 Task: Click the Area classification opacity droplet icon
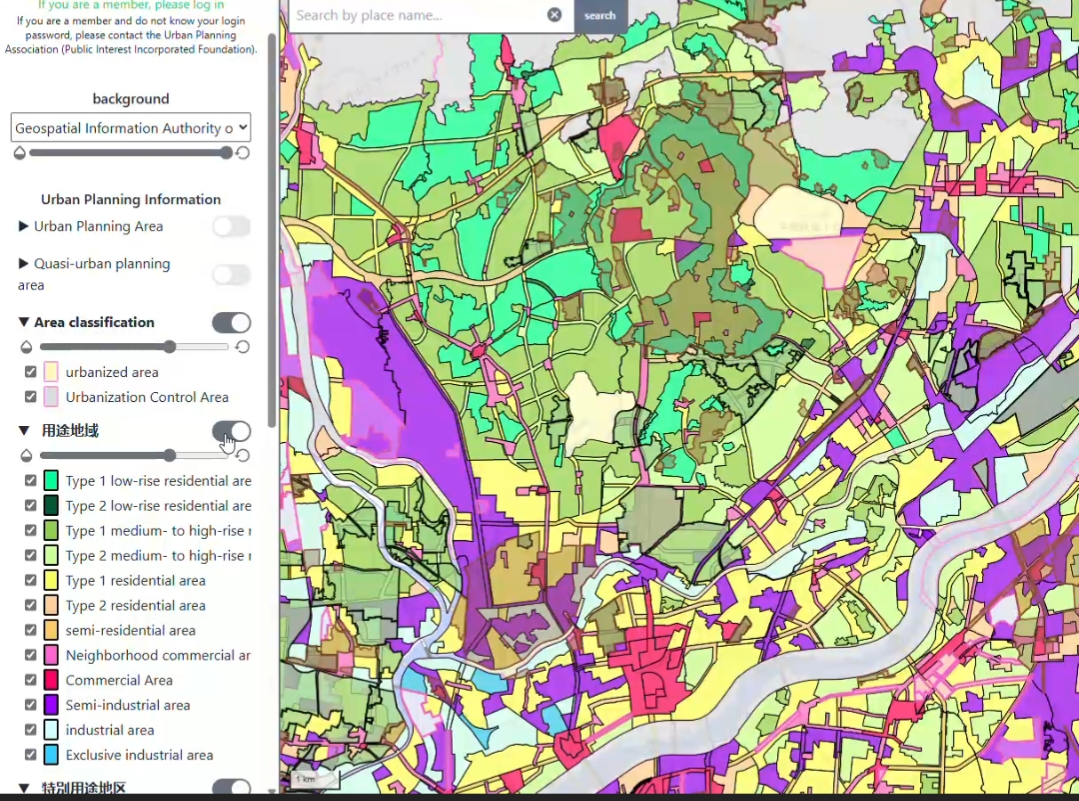[x=26, y=347]
